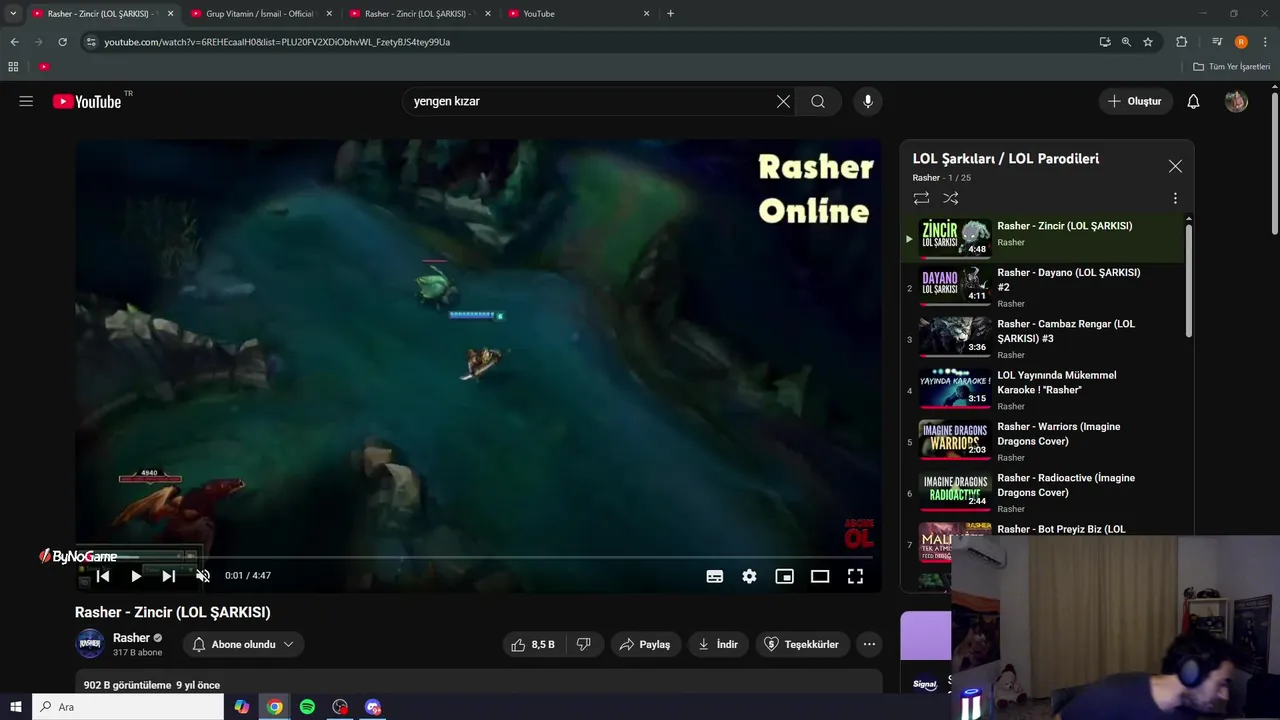Open the YouTube hamburger guide menu
This screenshot has width=1280, height=720.
click(x=26, y=101)
